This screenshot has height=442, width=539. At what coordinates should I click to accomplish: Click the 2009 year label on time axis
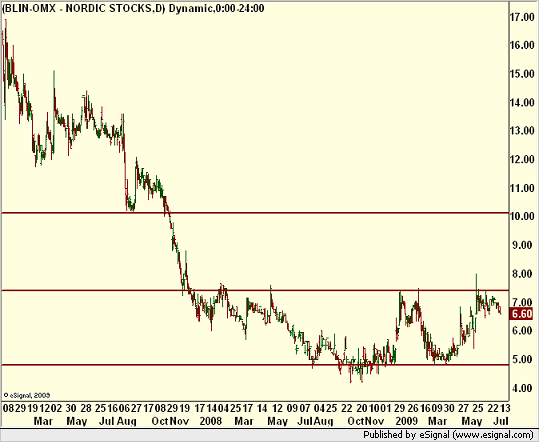pos(406,421)
